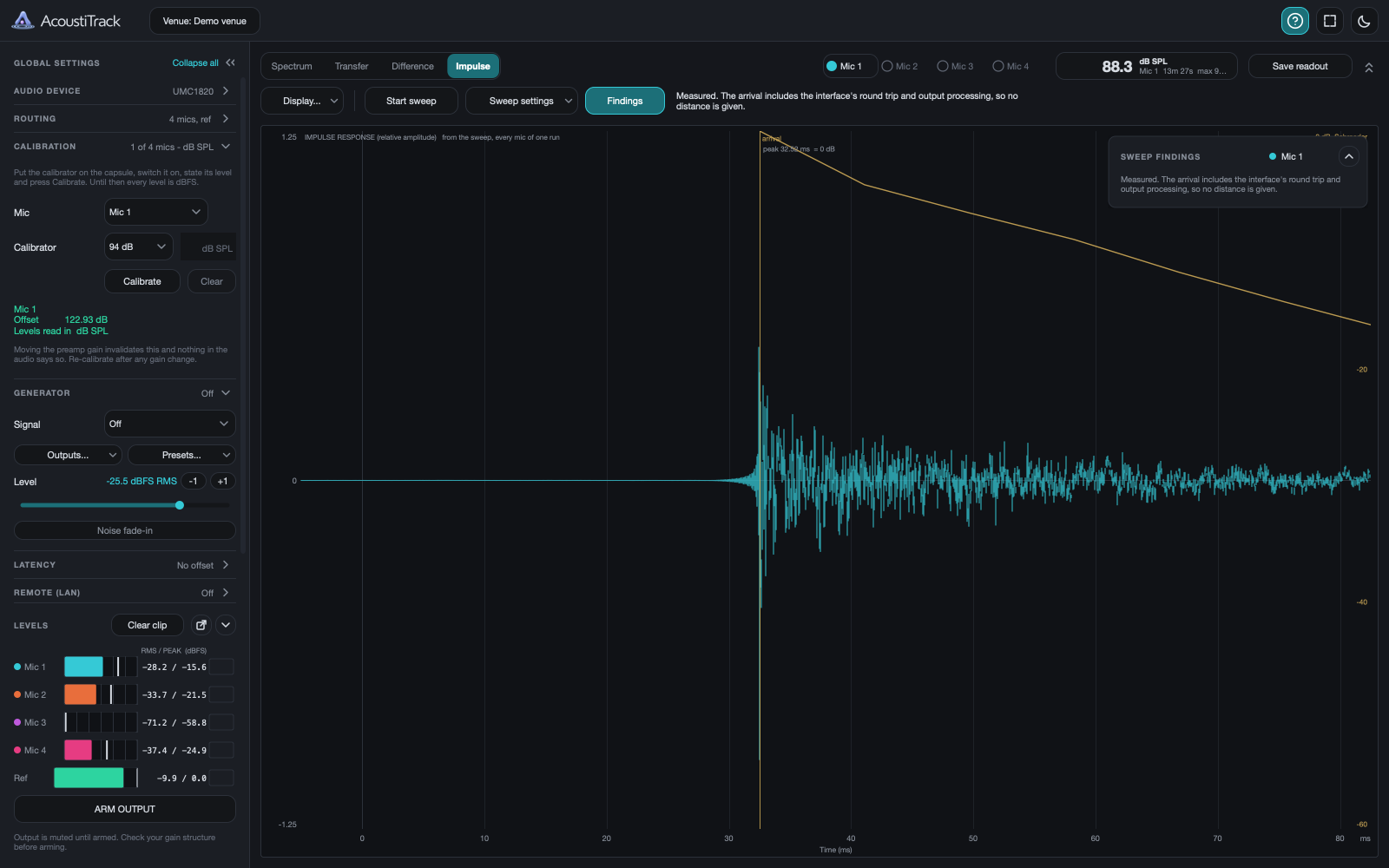Click the Venue: Demo venue selector
Screen dimensions: 1389x868
click(x=205, y=21)
